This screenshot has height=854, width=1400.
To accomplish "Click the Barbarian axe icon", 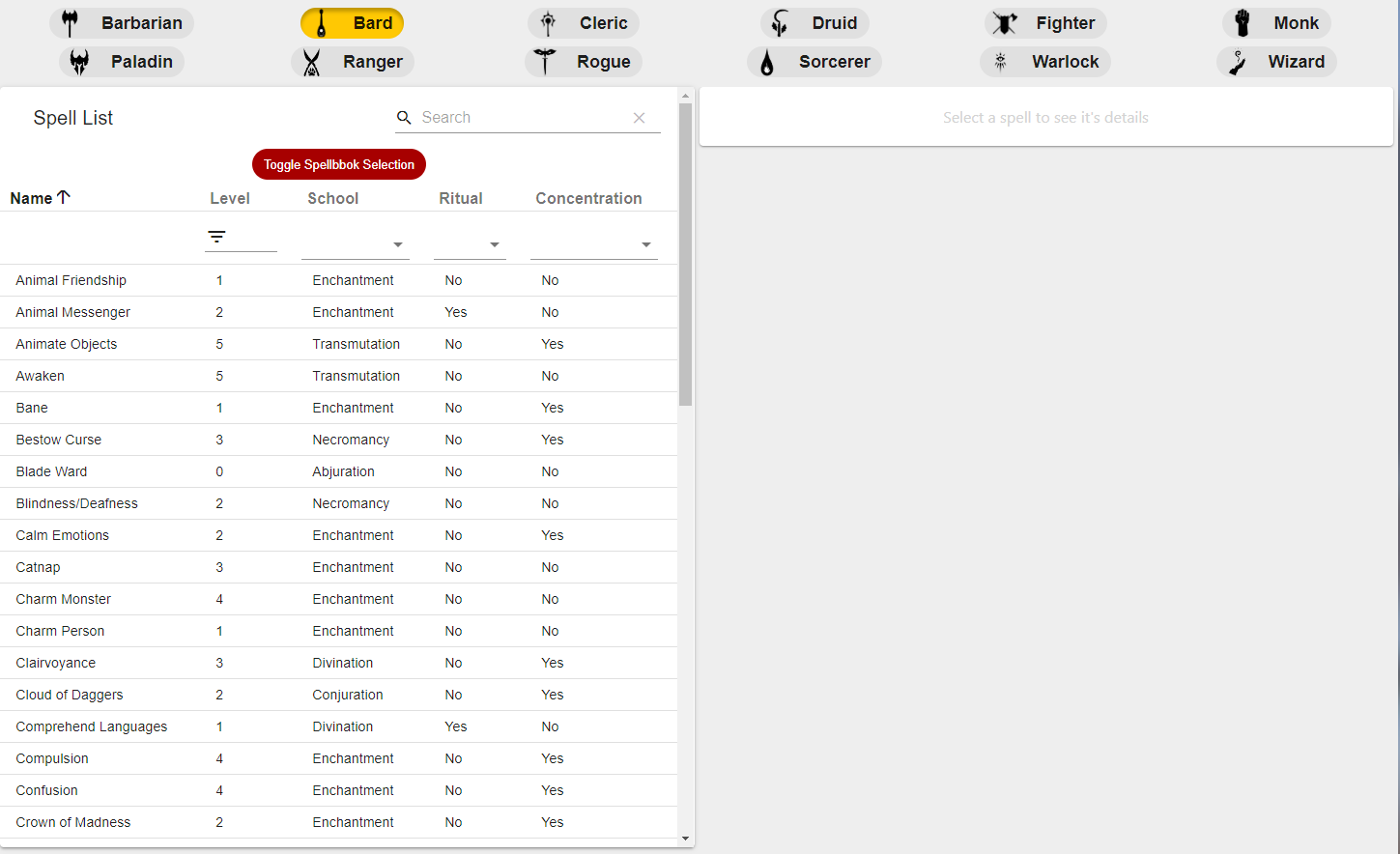I will click(x=70, y=23).
